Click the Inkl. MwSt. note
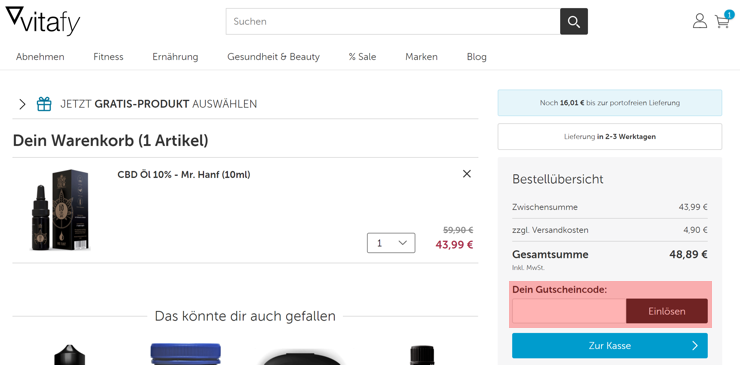This screenshot has height=365, width=740. pyautogui.click(x=528, y=268)
